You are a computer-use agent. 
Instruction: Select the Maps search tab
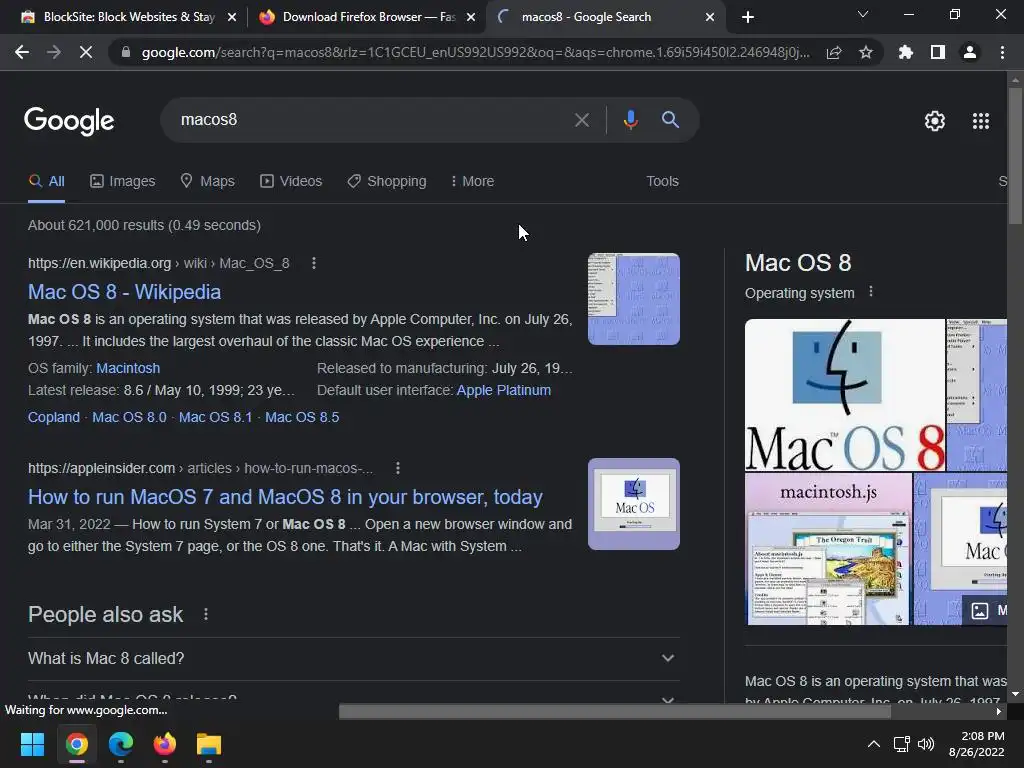tap(207, 182)
